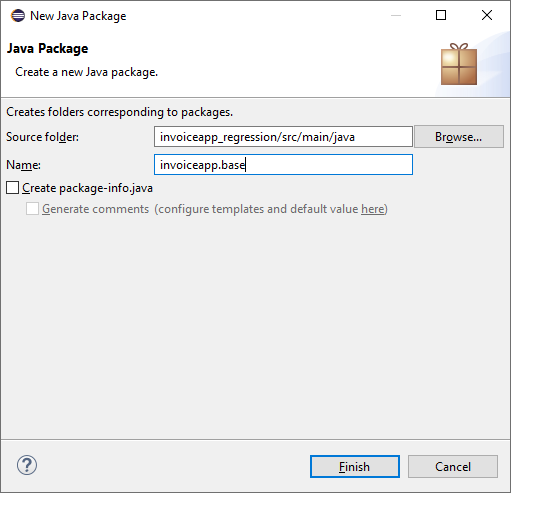The height and width of the screenshot is (510, 535).
Task: Minimize the New Java Package dialog
Action: tap(396, 15)
